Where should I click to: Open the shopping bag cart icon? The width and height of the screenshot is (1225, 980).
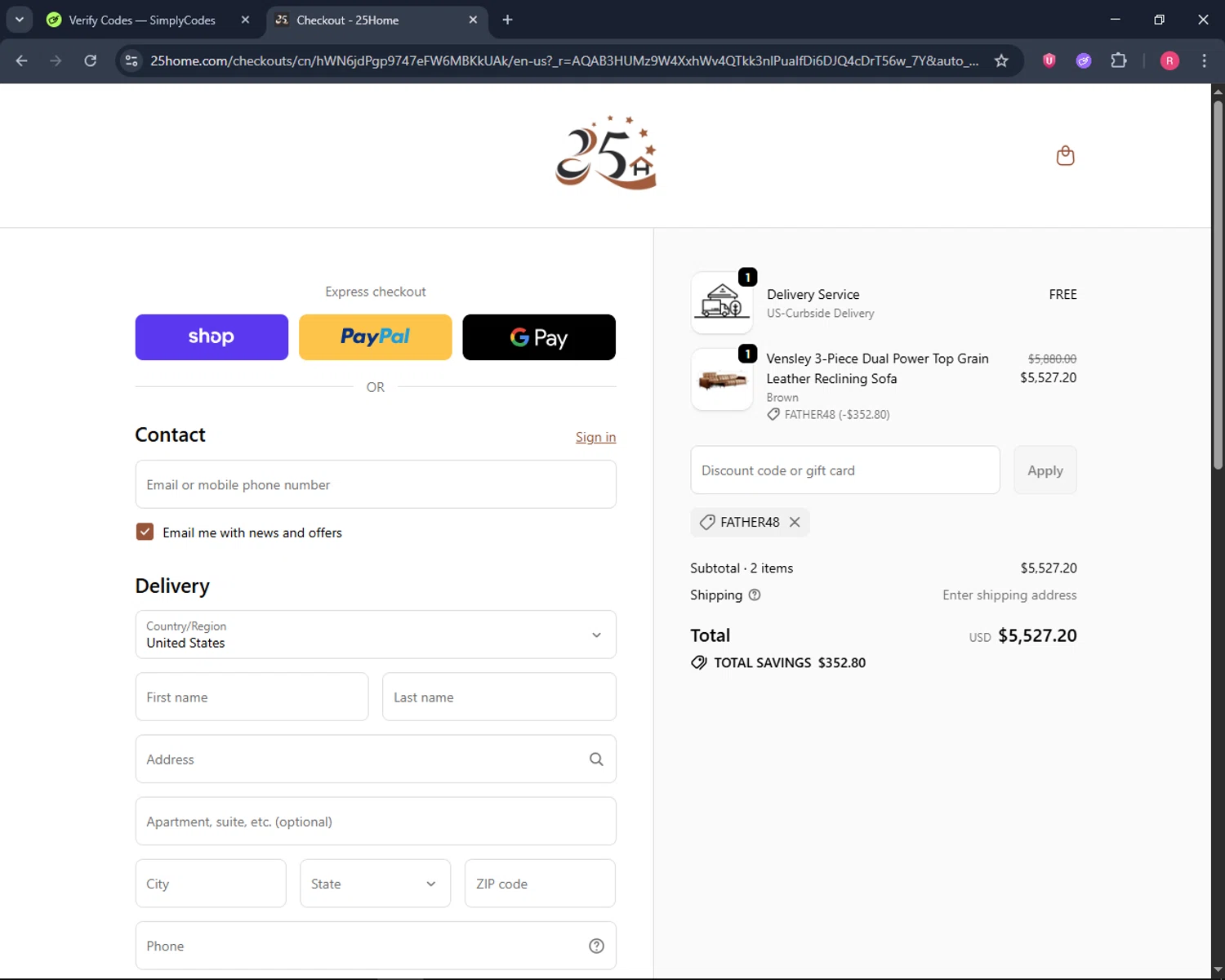[x=1065, y=155]
